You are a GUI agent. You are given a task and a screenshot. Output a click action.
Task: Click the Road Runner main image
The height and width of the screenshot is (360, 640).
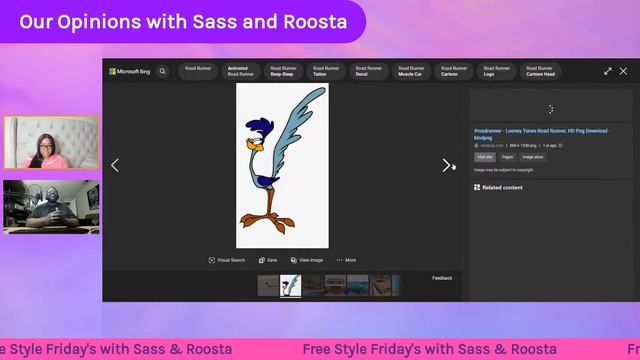click(x=282, y=165)
